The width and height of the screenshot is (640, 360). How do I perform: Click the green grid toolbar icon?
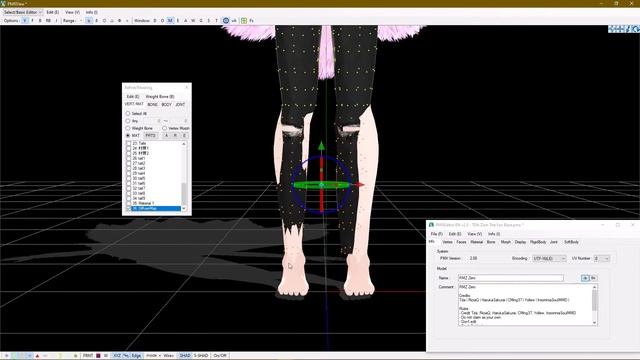pos(244,20)
